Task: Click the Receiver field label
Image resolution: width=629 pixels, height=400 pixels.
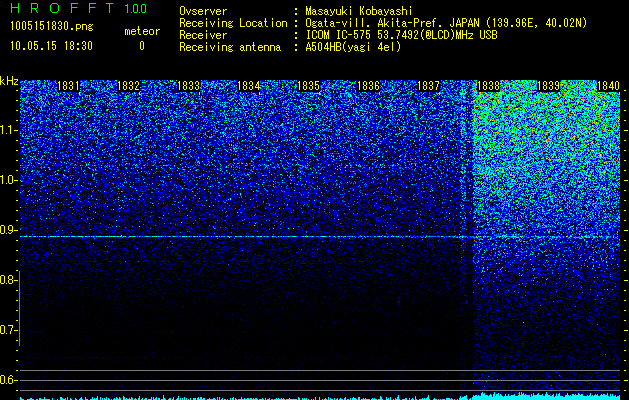Action: 203,35
